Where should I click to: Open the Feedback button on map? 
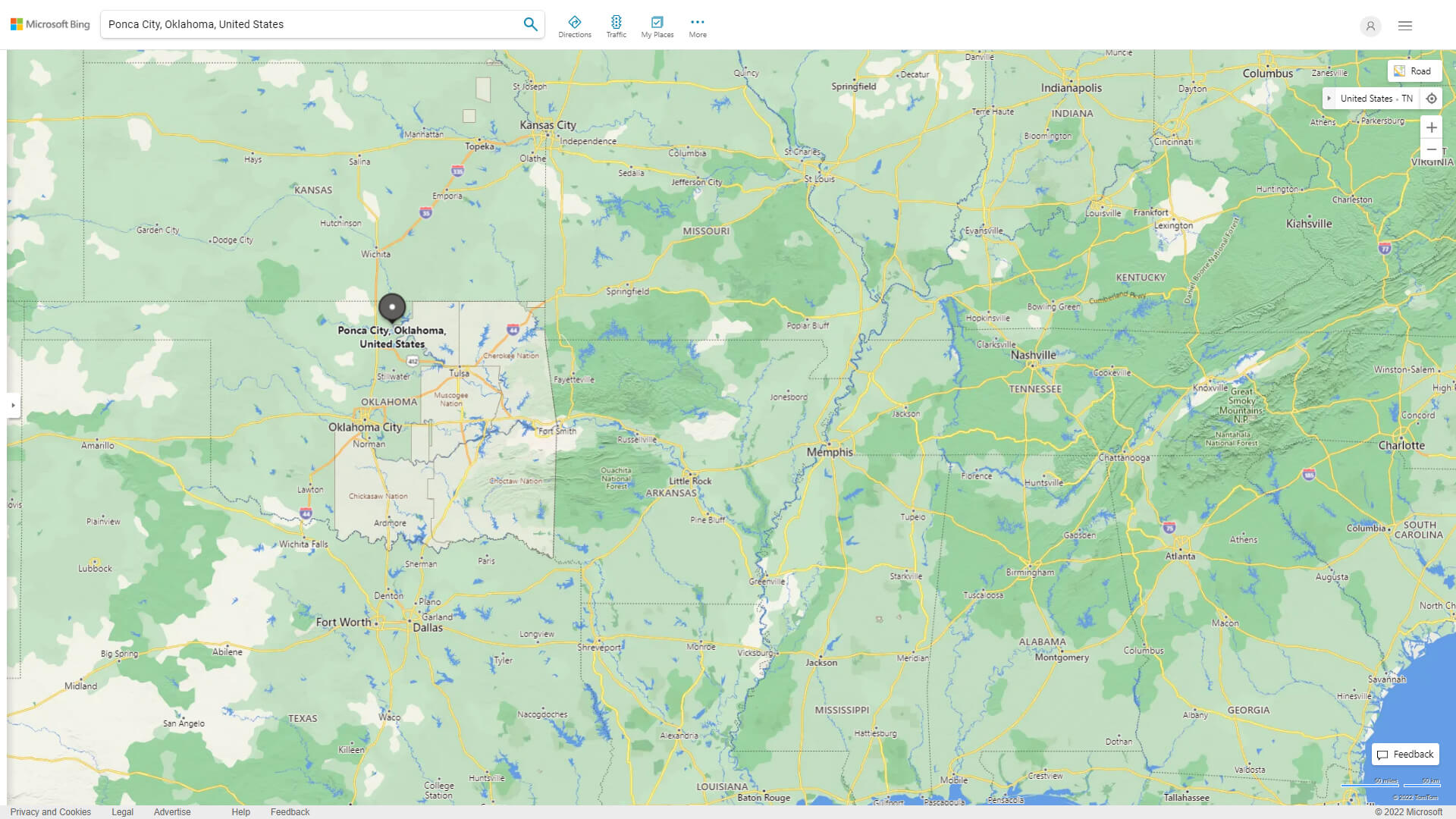[1404, 754]
